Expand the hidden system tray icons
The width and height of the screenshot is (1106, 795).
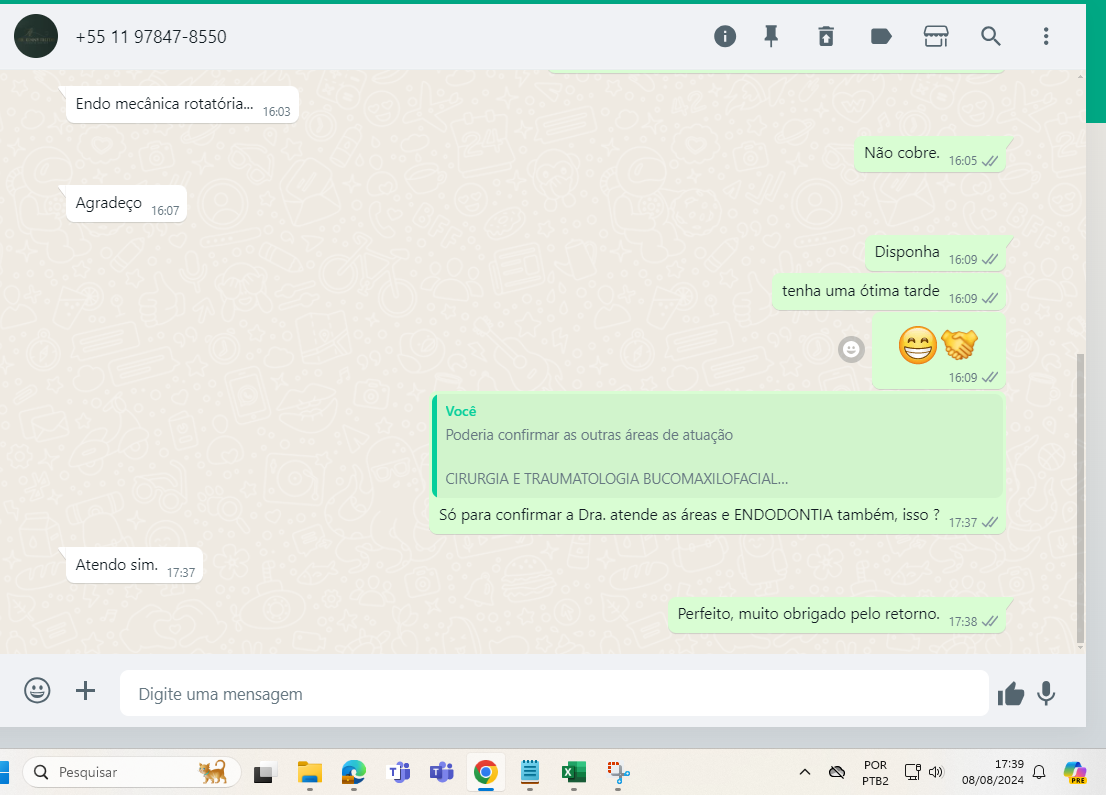(805, 772)
